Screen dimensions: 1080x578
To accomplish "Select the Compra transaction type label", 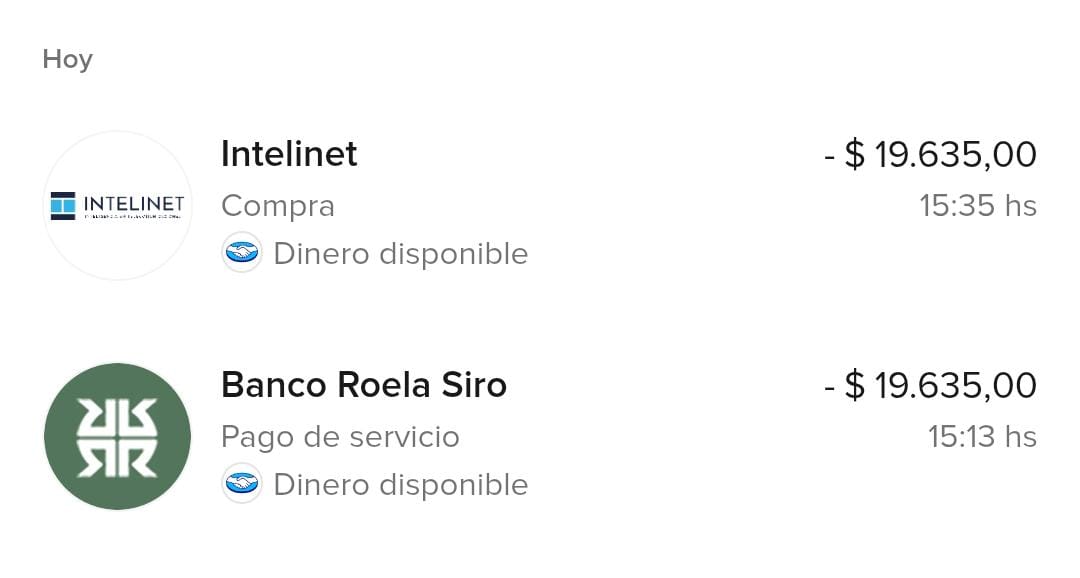I will [277, 206].
